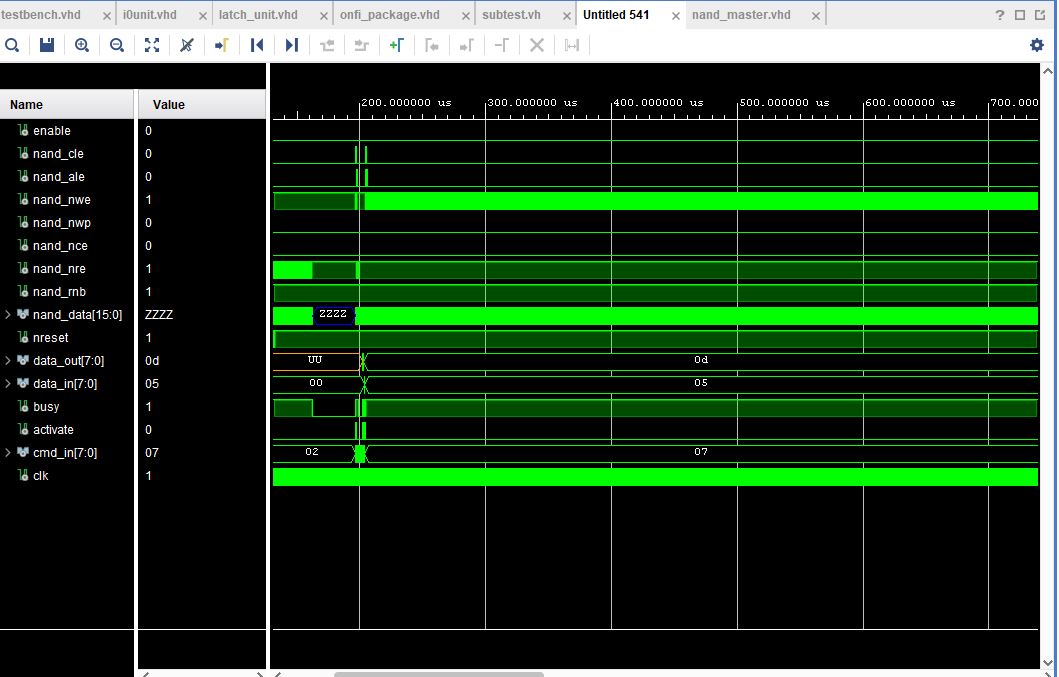Close the nand_master.vhd tab
Image resolution: width=1059 pixels, height=677 pixels.
816,16
